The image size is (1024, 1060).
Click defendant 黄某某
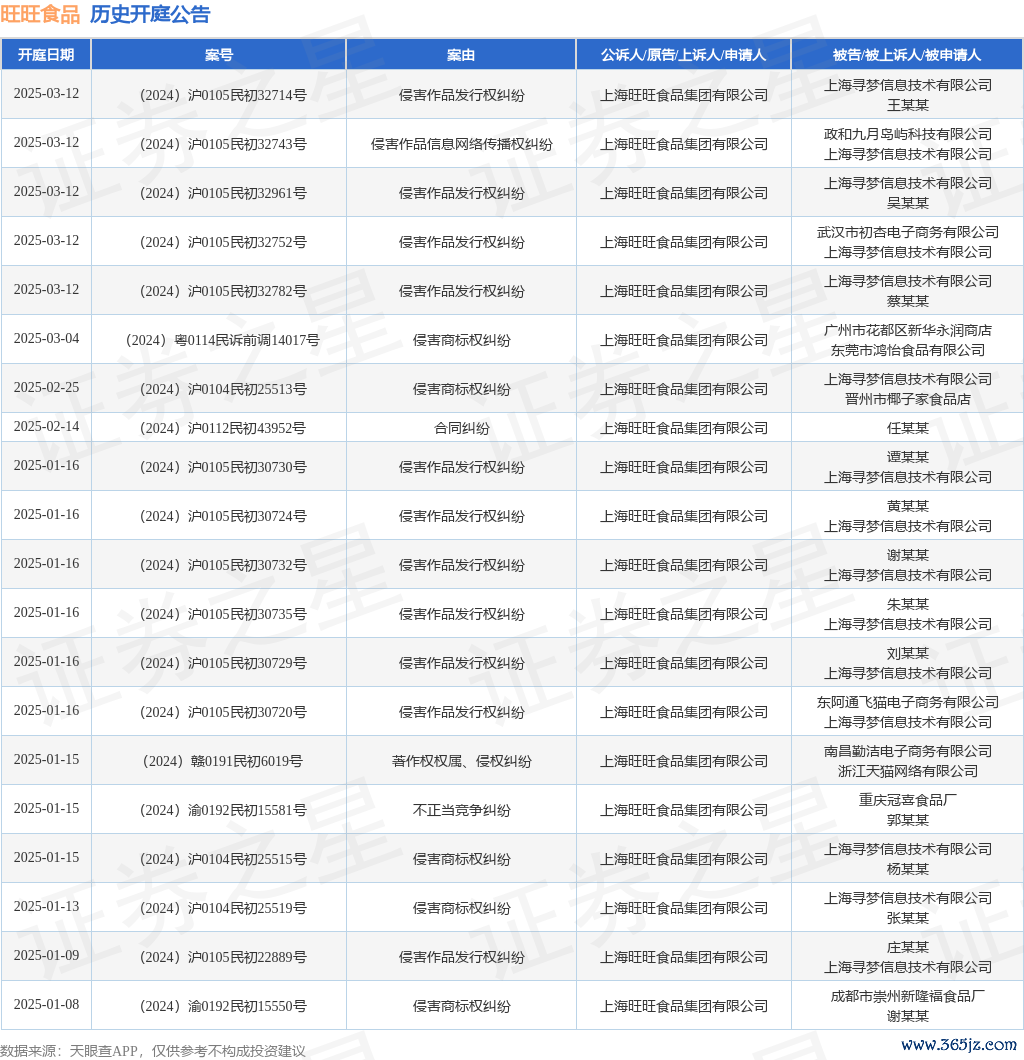coord(908,506)
